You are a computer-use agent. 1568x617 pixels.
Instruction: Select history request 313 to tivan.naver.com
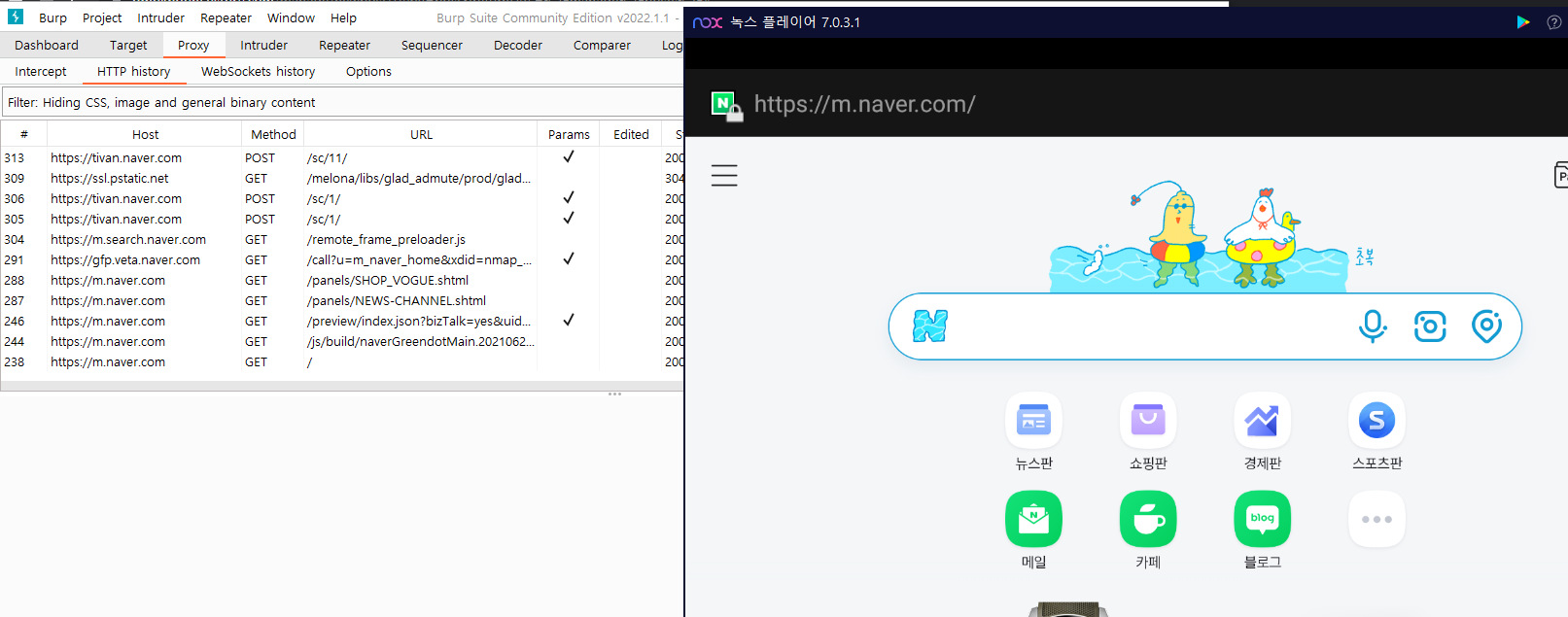pos(342,157)
